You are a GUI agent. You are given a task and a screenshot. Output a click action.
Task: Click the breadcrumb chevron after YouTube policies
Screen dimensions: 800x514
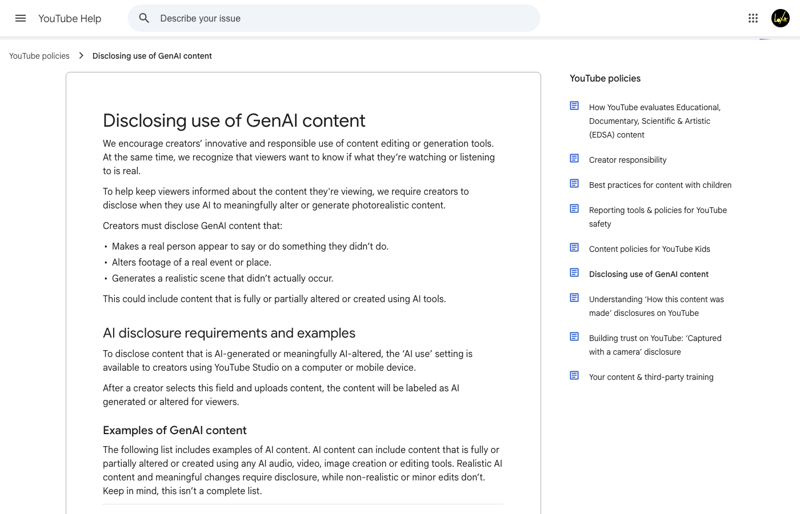81,56
